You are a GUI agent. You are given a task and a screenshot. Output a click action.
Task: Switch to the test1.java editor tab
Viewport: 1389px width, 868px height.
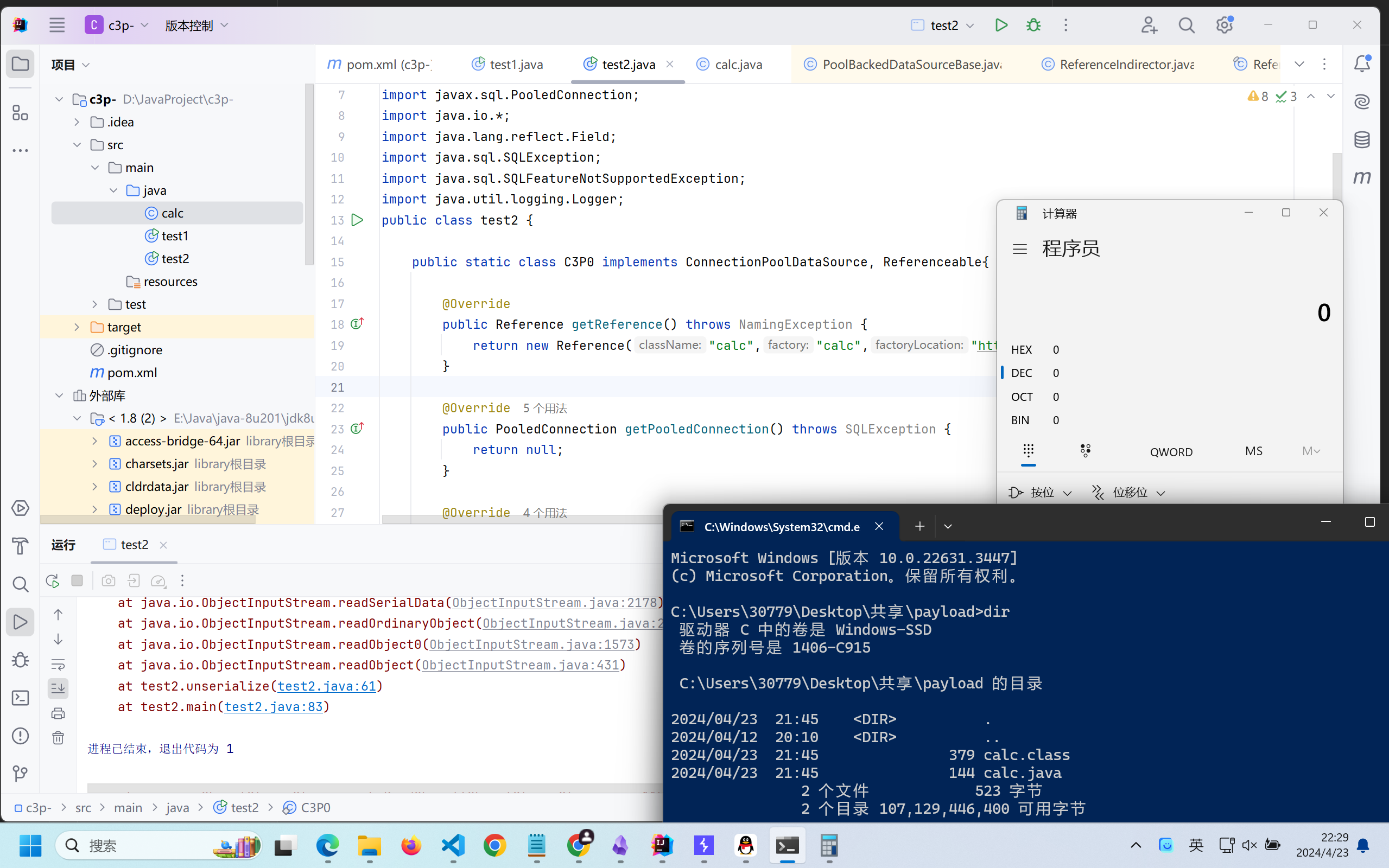pyautogui.click(x=508, y=65)
